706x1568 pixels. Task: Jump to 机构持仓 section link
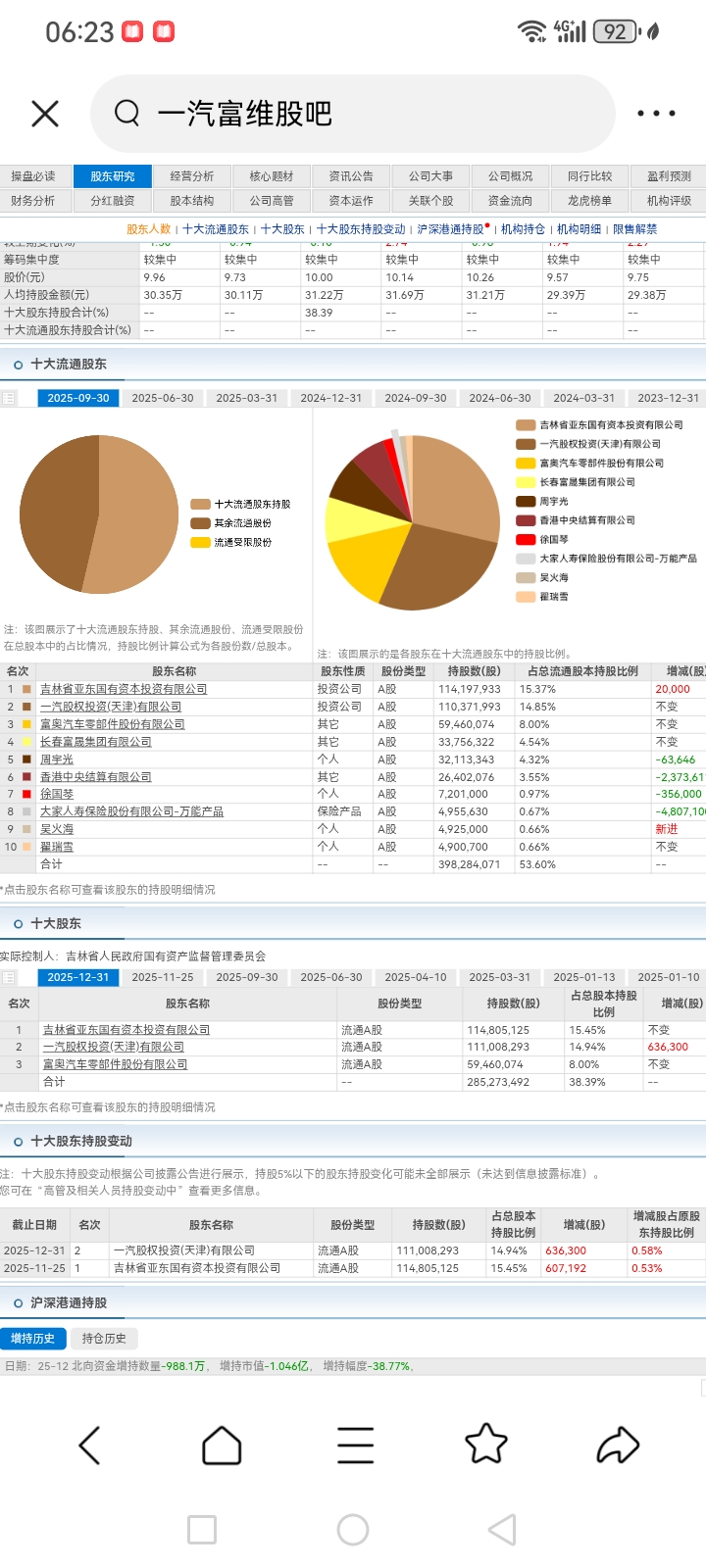click(x=523, y=229)
